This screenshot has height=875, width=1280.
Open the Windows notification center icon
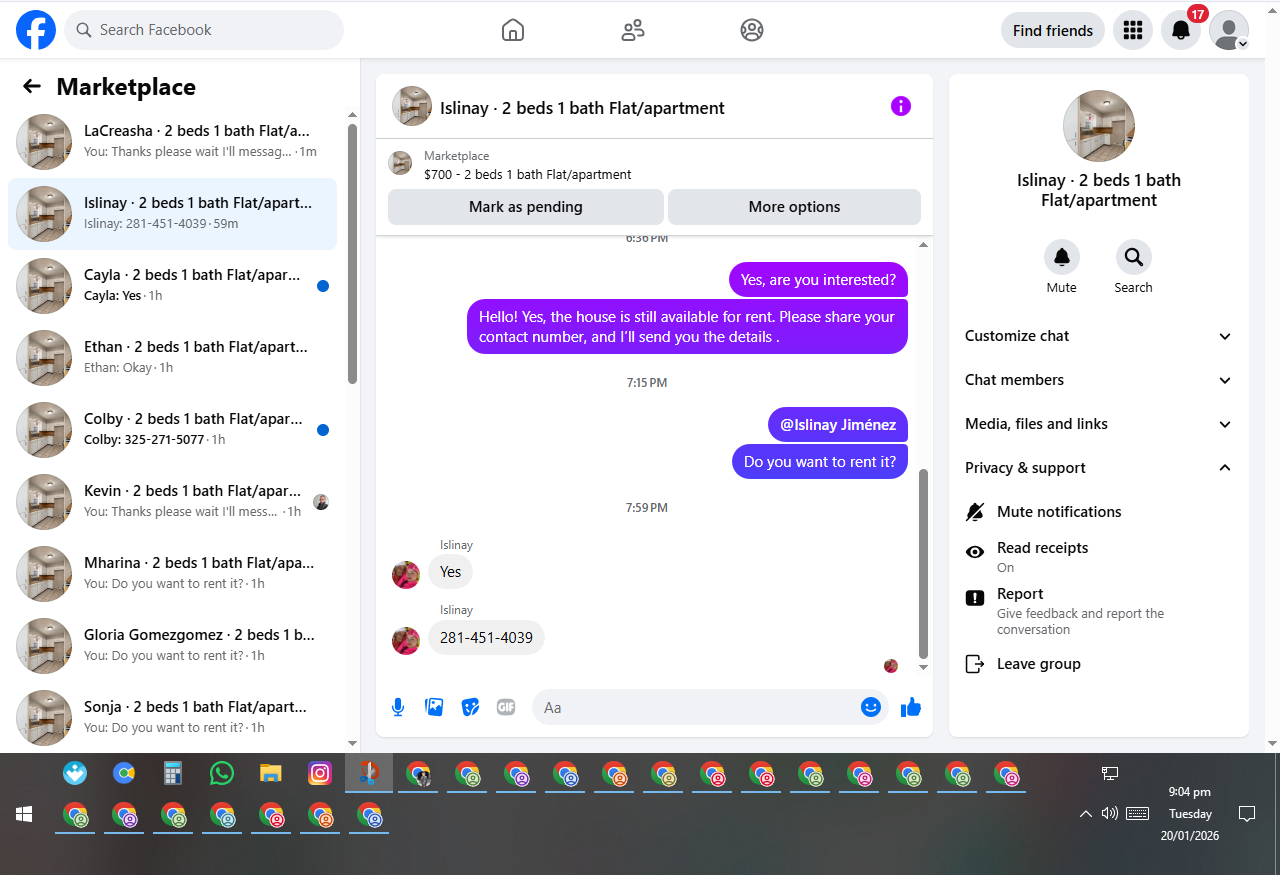pyautogui.click(x=1247, y=813)
